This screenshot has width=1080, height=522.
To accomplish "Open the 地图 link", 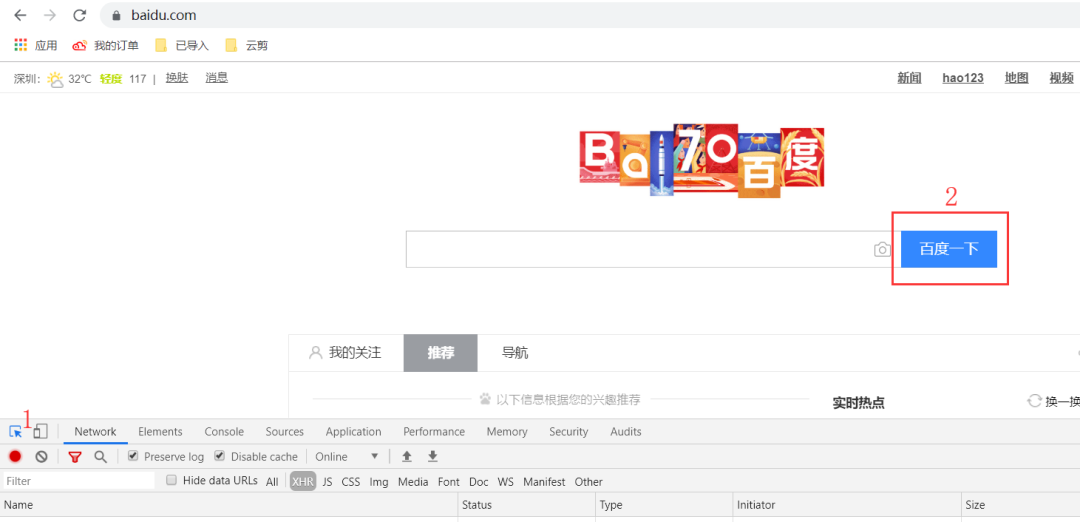I will tap(1017, 78).
